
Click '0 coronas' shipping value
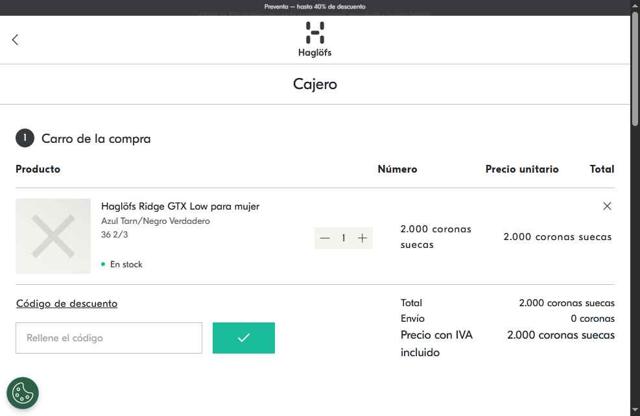coord(593,318)
